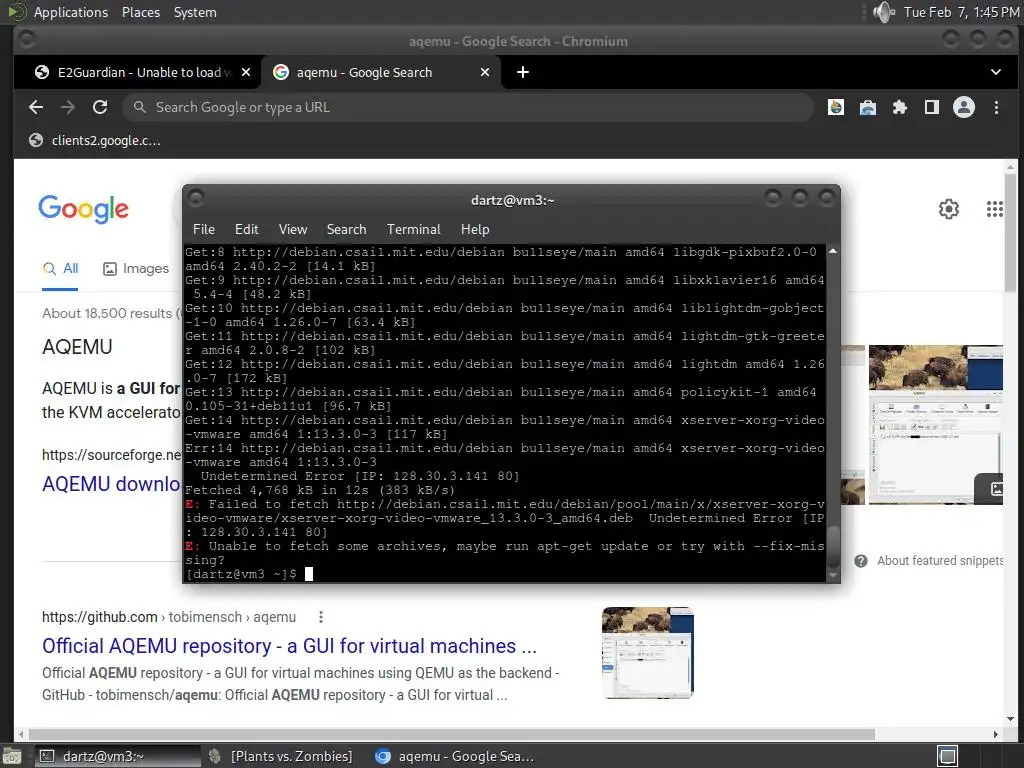Click the workspace switcher in the bottom panel

[948, 756]
